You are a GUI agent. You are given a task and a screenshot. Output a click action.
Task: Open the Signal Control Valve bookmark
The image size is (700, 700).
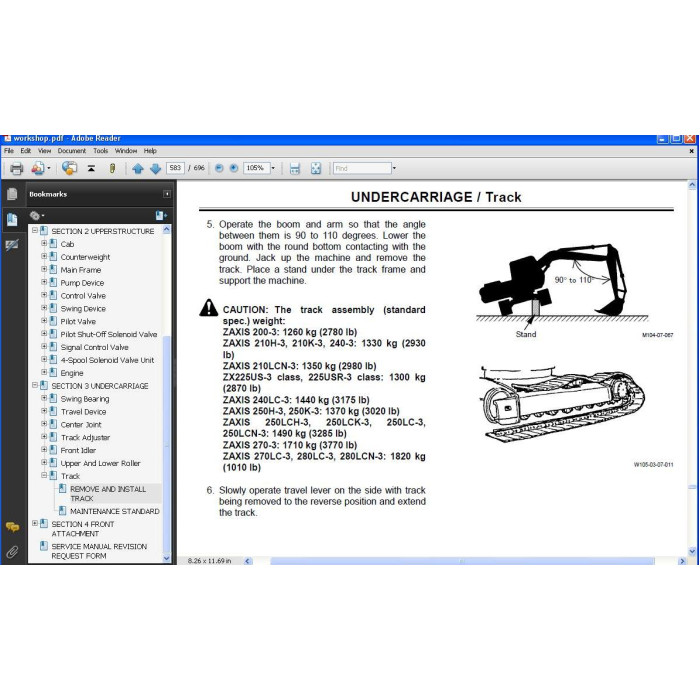pos(94,347)
